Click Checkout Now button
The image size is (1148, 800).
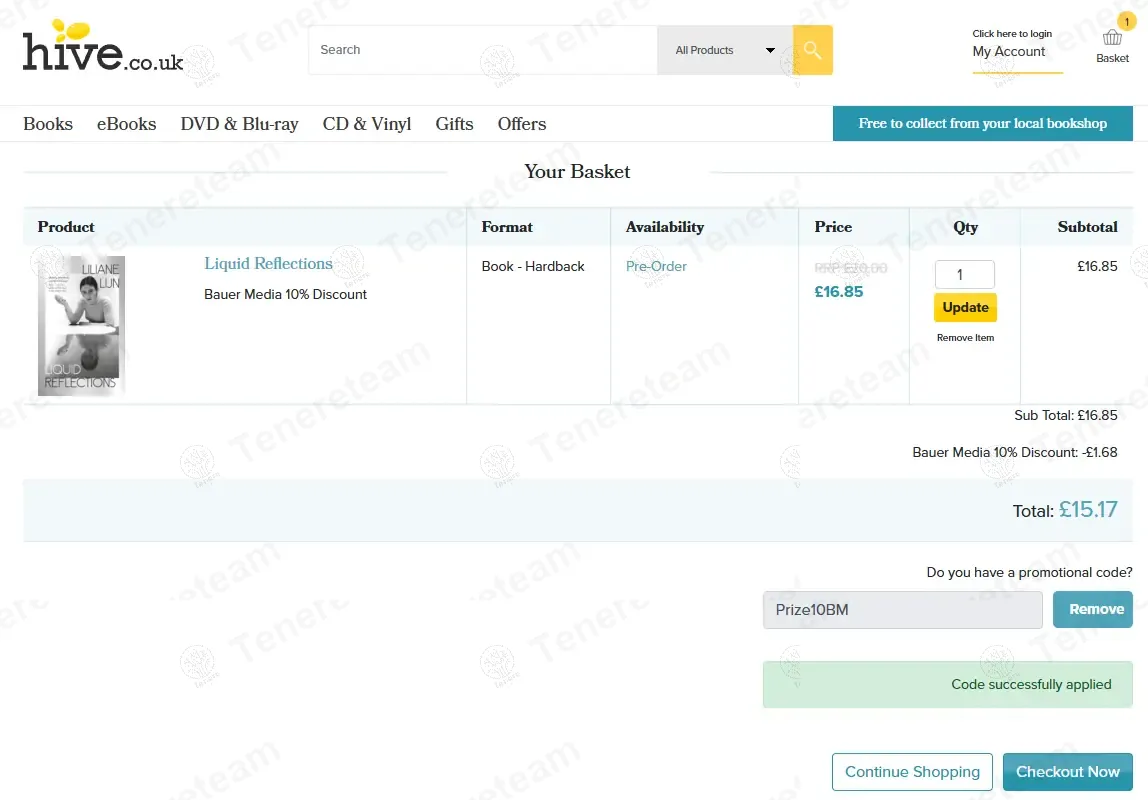1067,771
